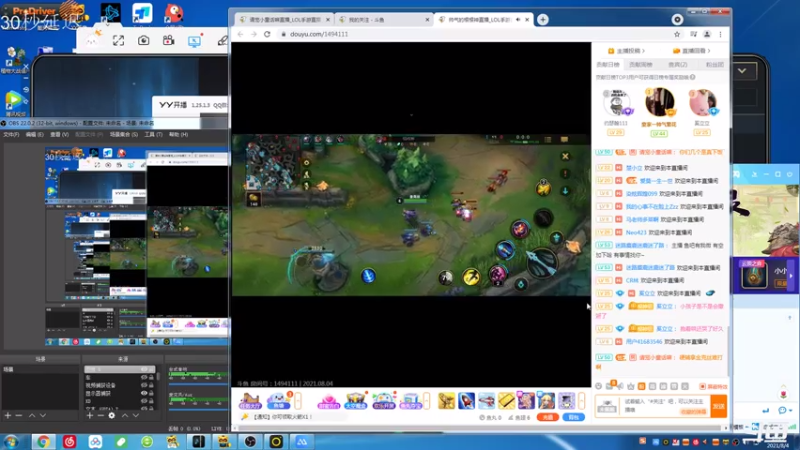
Task: Toggle eye icon on selected top source
Action: tap(144, 369)
